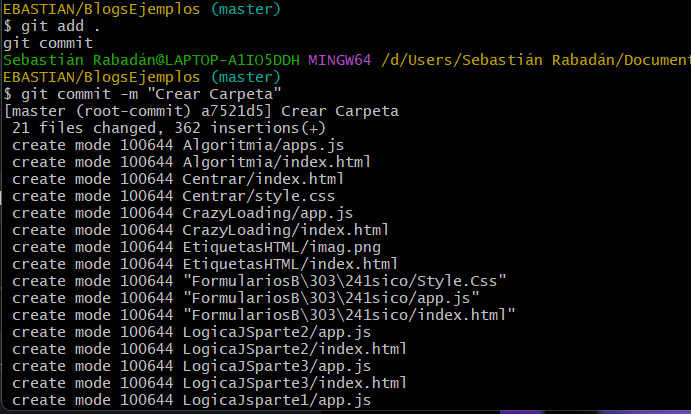Image resolution: width=691 pixels, height=414 pixels.
Task: Click the commit hash a7521d5
Action: (x=236, y=111)
